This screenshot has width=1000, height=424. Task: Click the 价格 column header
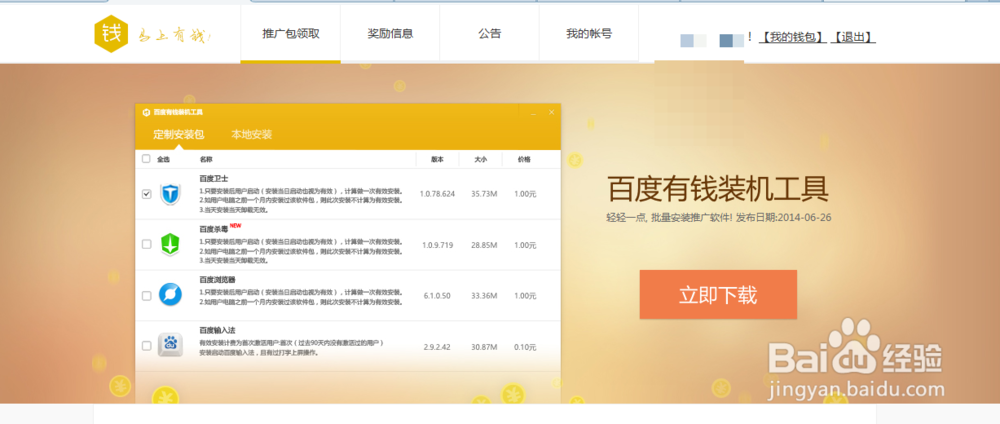tap(524, 159)
